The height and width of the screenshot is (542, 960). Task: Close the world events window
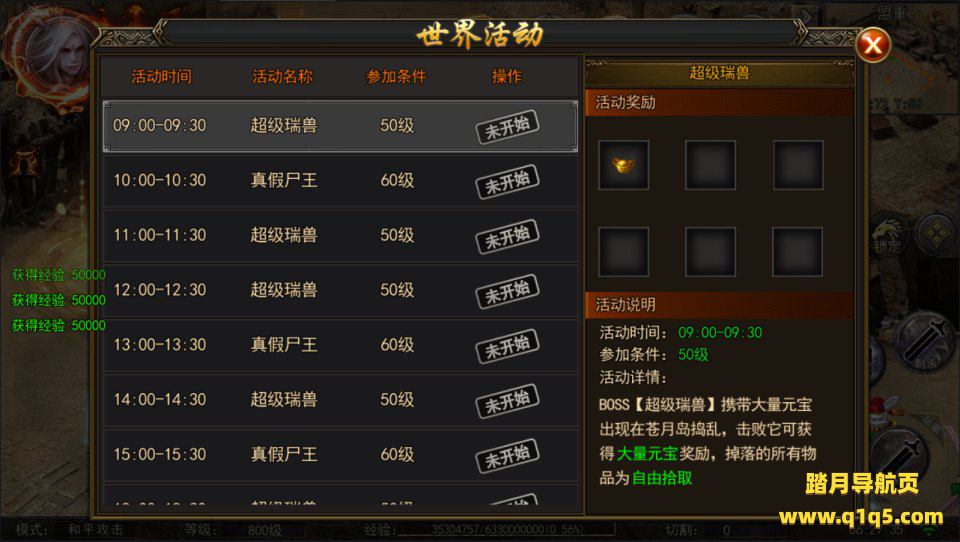point(872,45)
